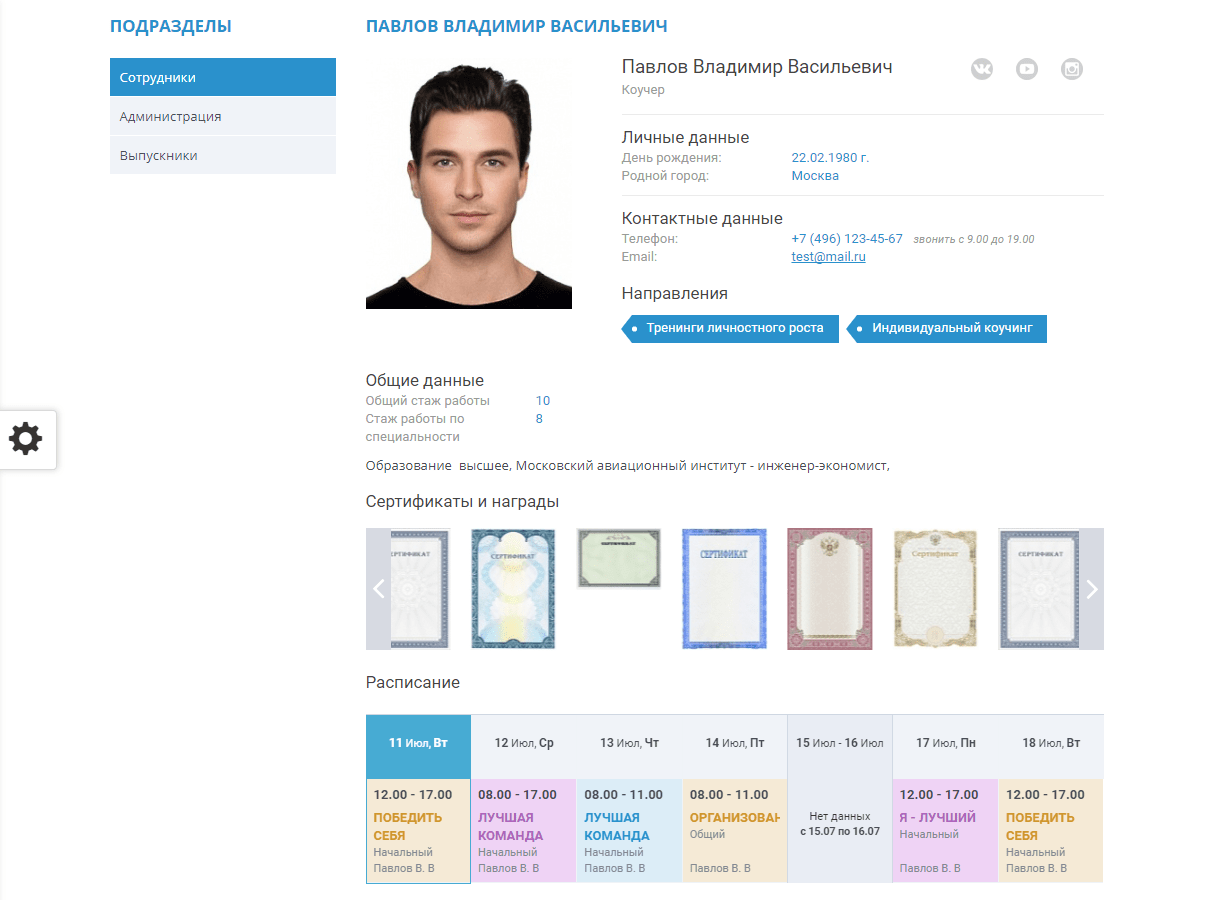Open the Администрация sidebar section
This screenshot has height=900, width=1212.
(x=223, y=116)
